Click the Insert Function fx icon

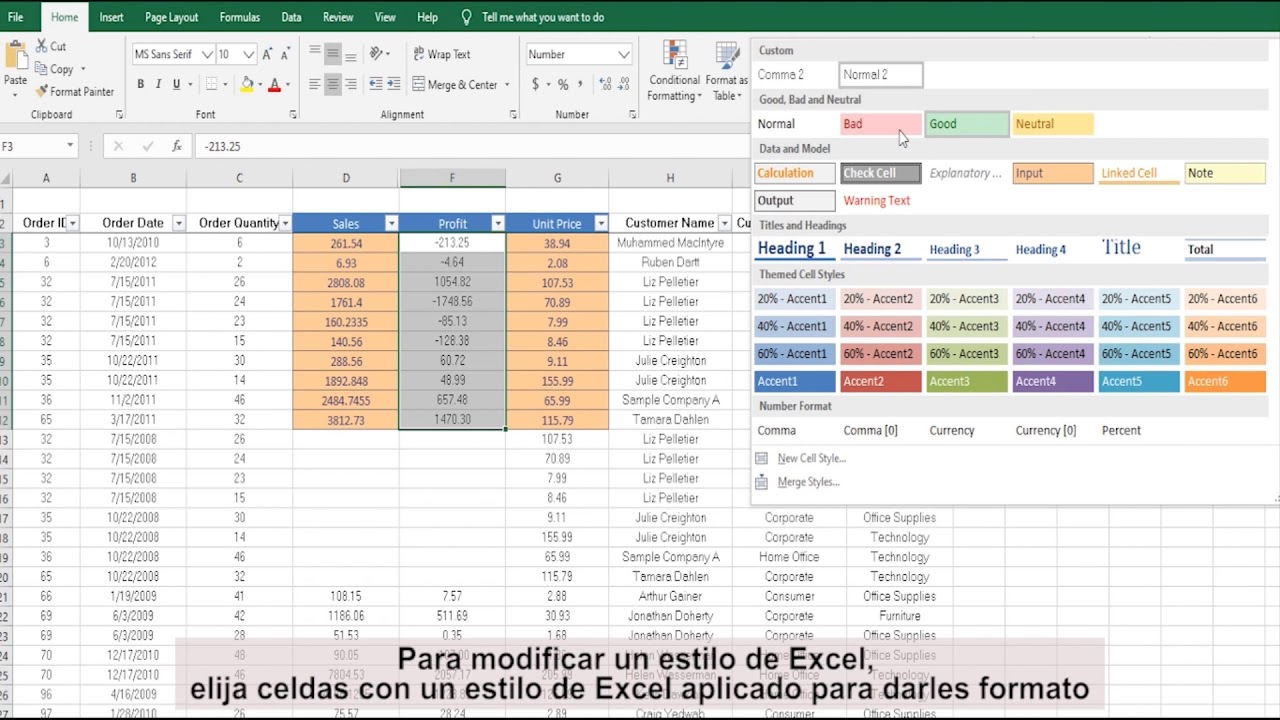[x=177, y=146]
